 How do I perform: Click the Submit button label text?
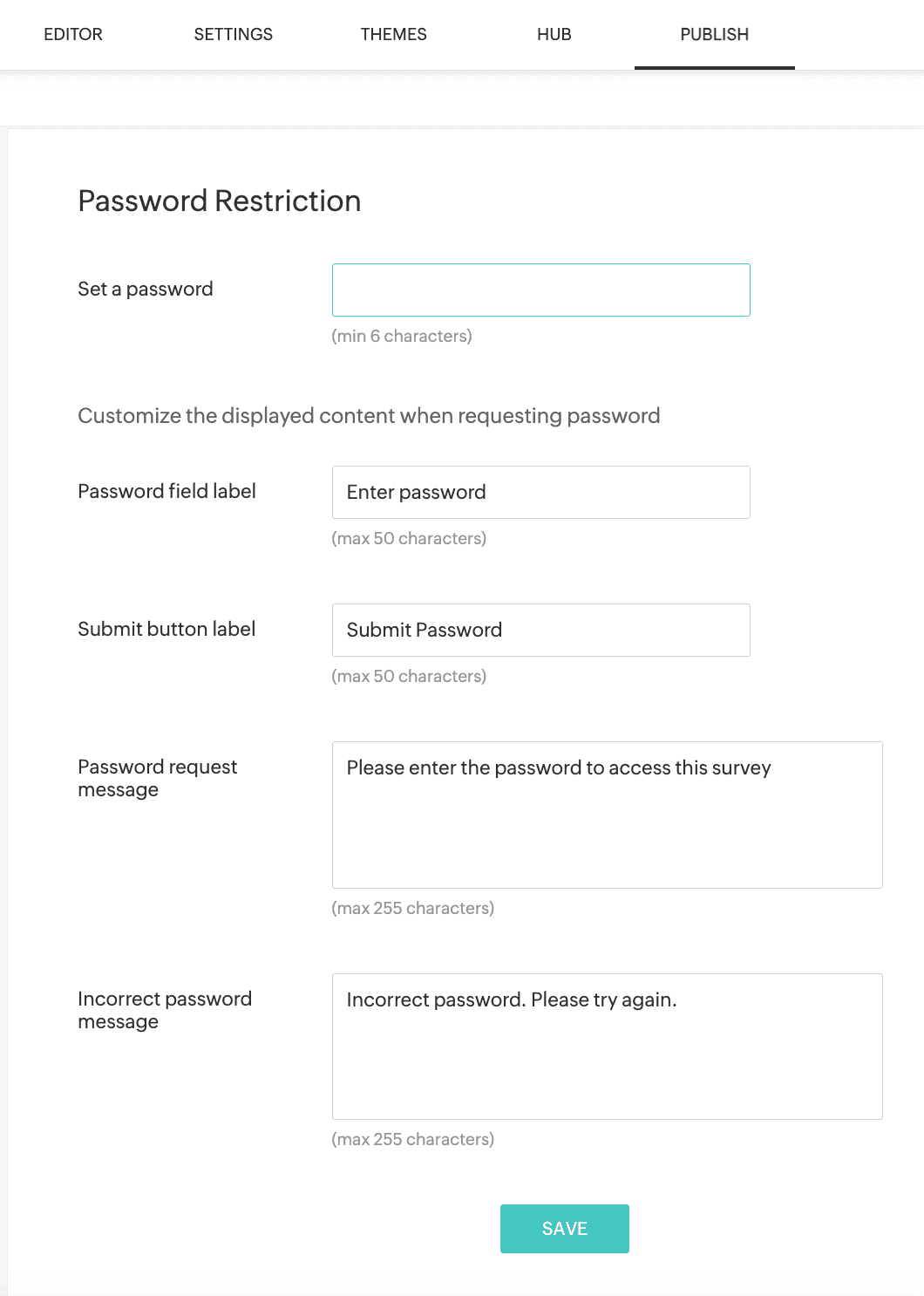click(x=166, y=629)
